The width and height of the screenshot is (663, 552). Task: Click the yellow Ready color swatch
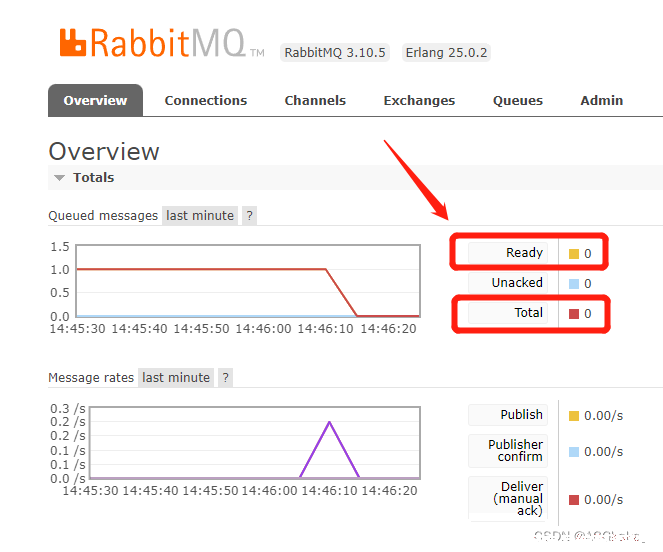point(574,254)
